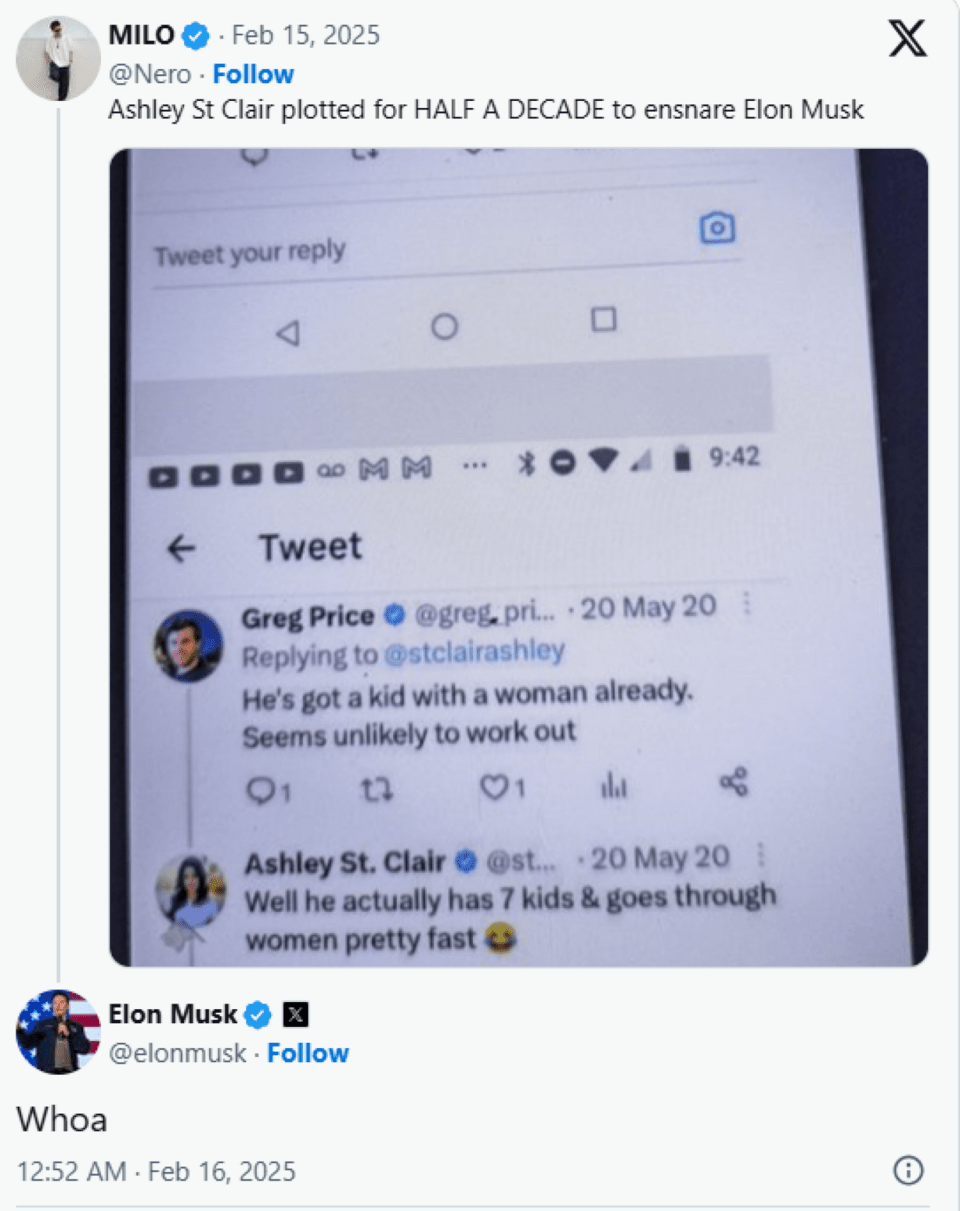Click MILO's verified checkmark badge
Screen dimensions: 960x1211
pos(196,37)
